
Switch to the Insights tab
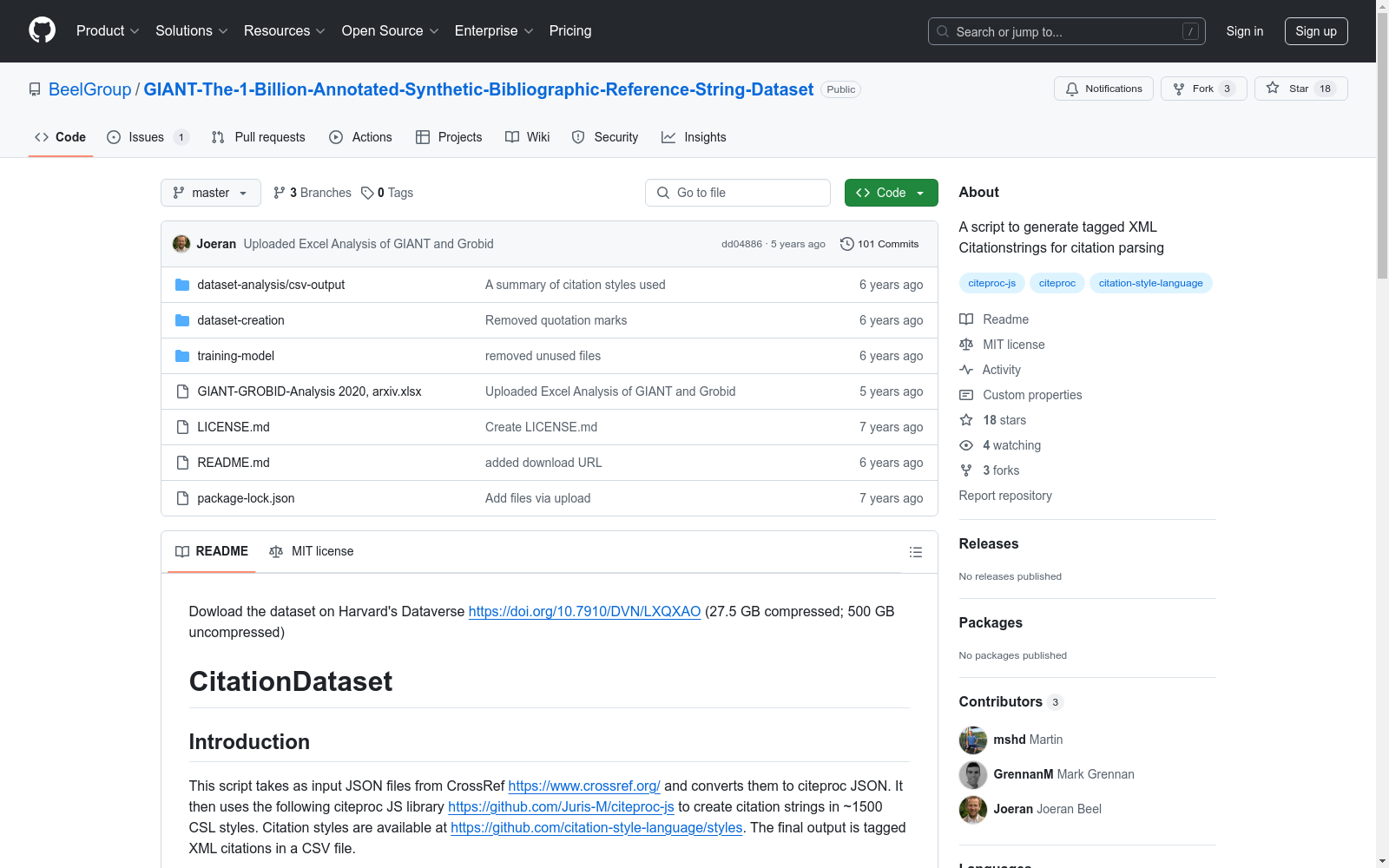(x=694, y=137)
